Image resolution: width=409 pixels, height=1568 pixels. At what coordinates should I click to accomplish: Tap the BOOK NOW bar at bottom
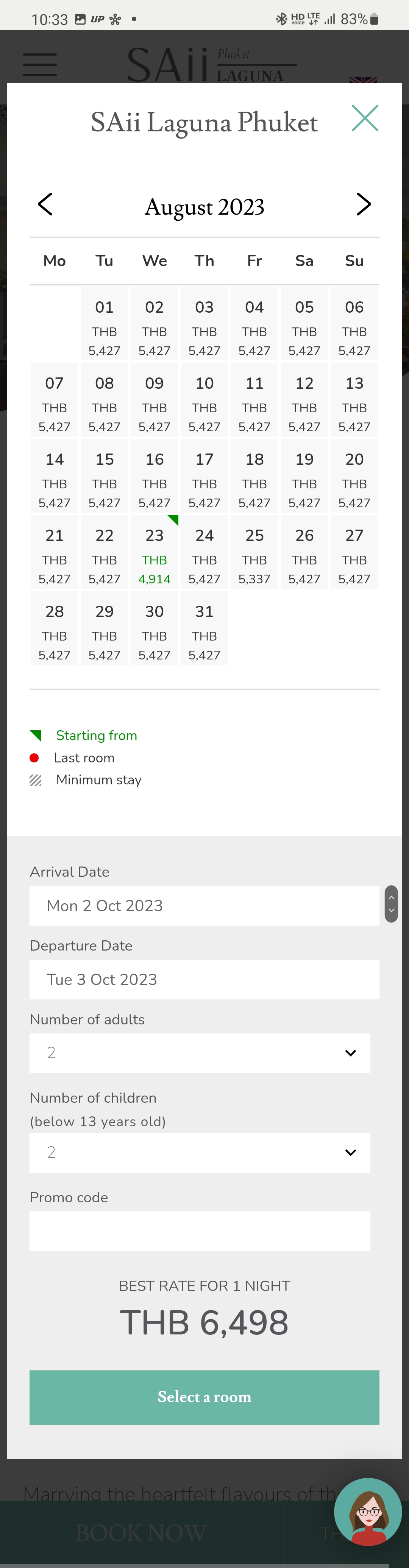coord(141,1532)
